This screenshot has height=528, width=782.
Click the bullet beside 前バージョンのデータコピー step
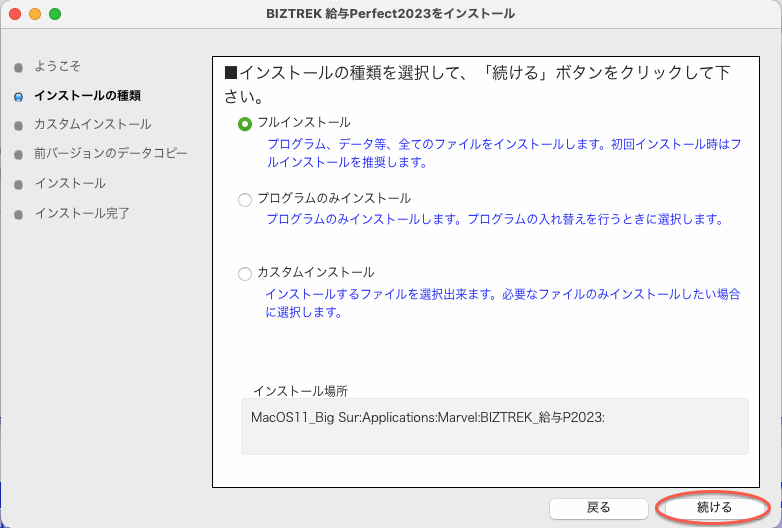coord(17,155)
